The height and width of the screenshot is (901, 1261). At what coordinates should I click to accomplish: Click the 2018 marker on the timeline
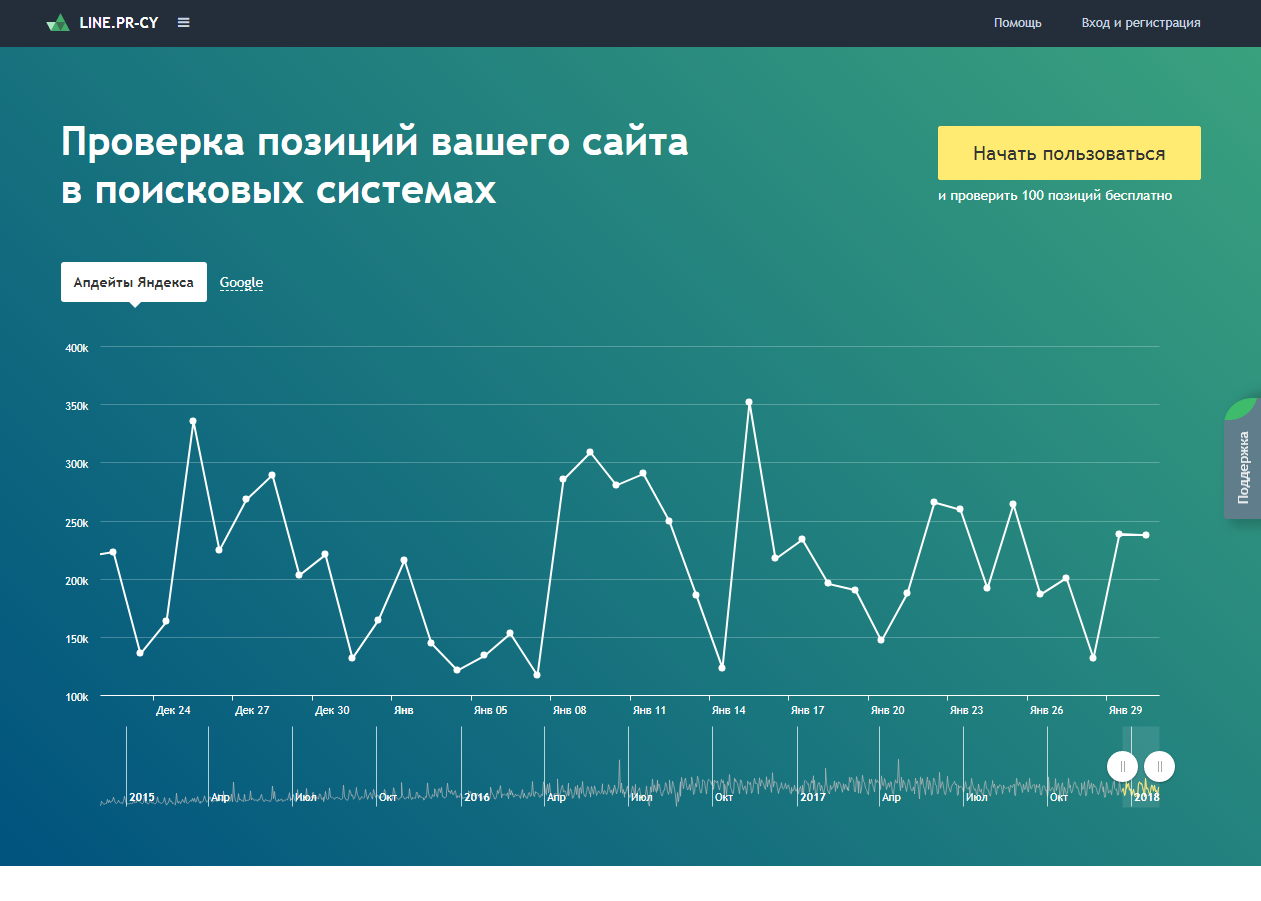1147,797
